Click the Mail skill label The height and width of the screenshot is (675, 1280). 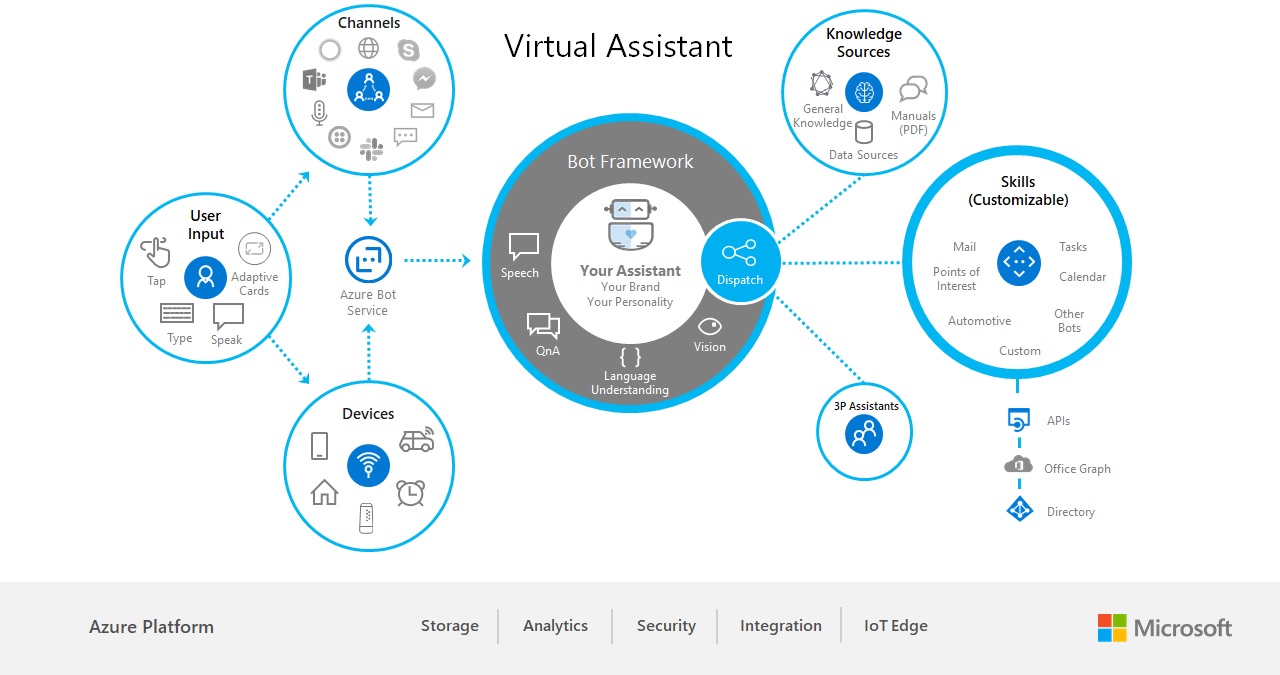pyautogui.click(x=964, y=247)
